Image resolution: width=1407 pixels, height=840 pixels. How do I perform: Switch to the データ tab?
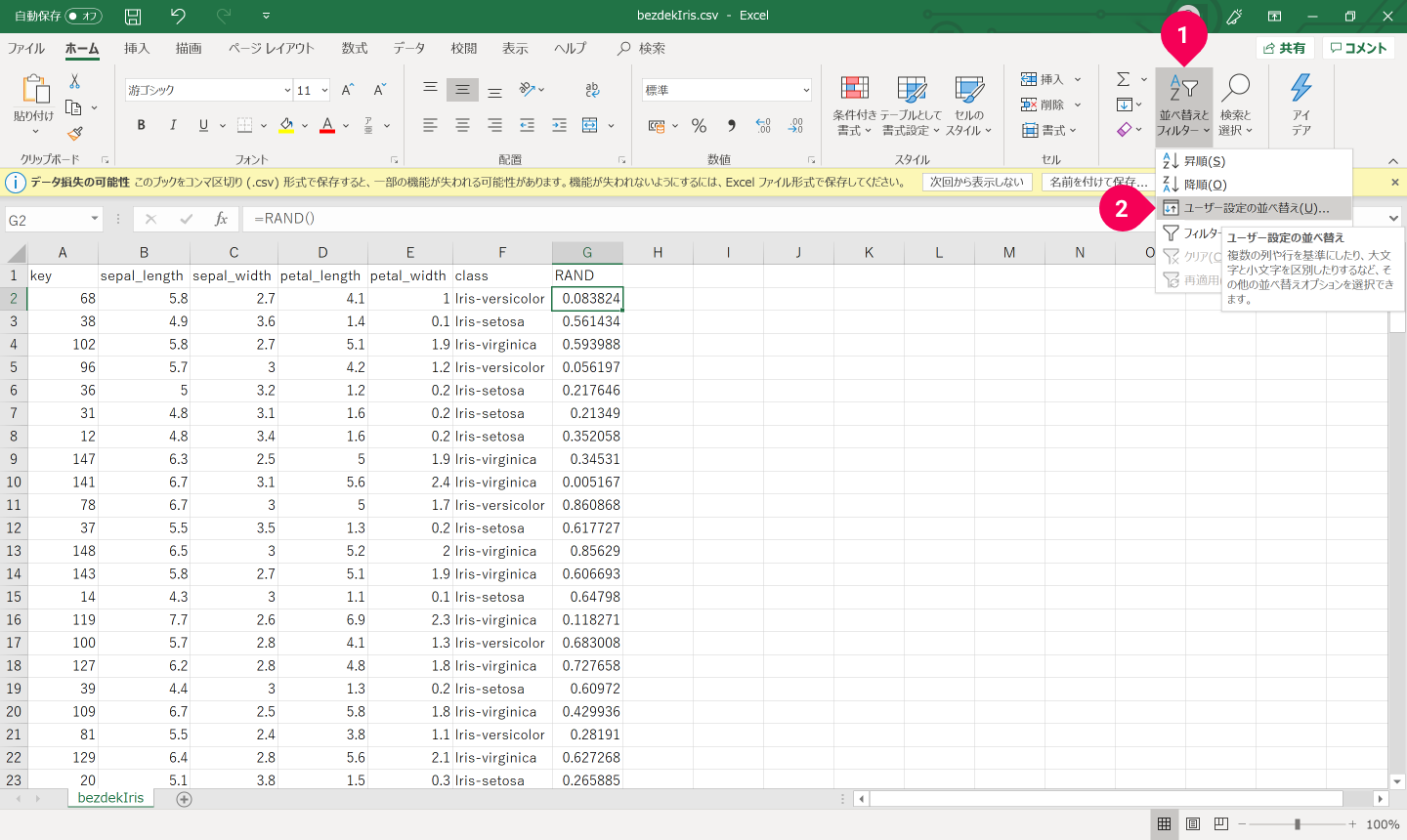click(409, 48)
